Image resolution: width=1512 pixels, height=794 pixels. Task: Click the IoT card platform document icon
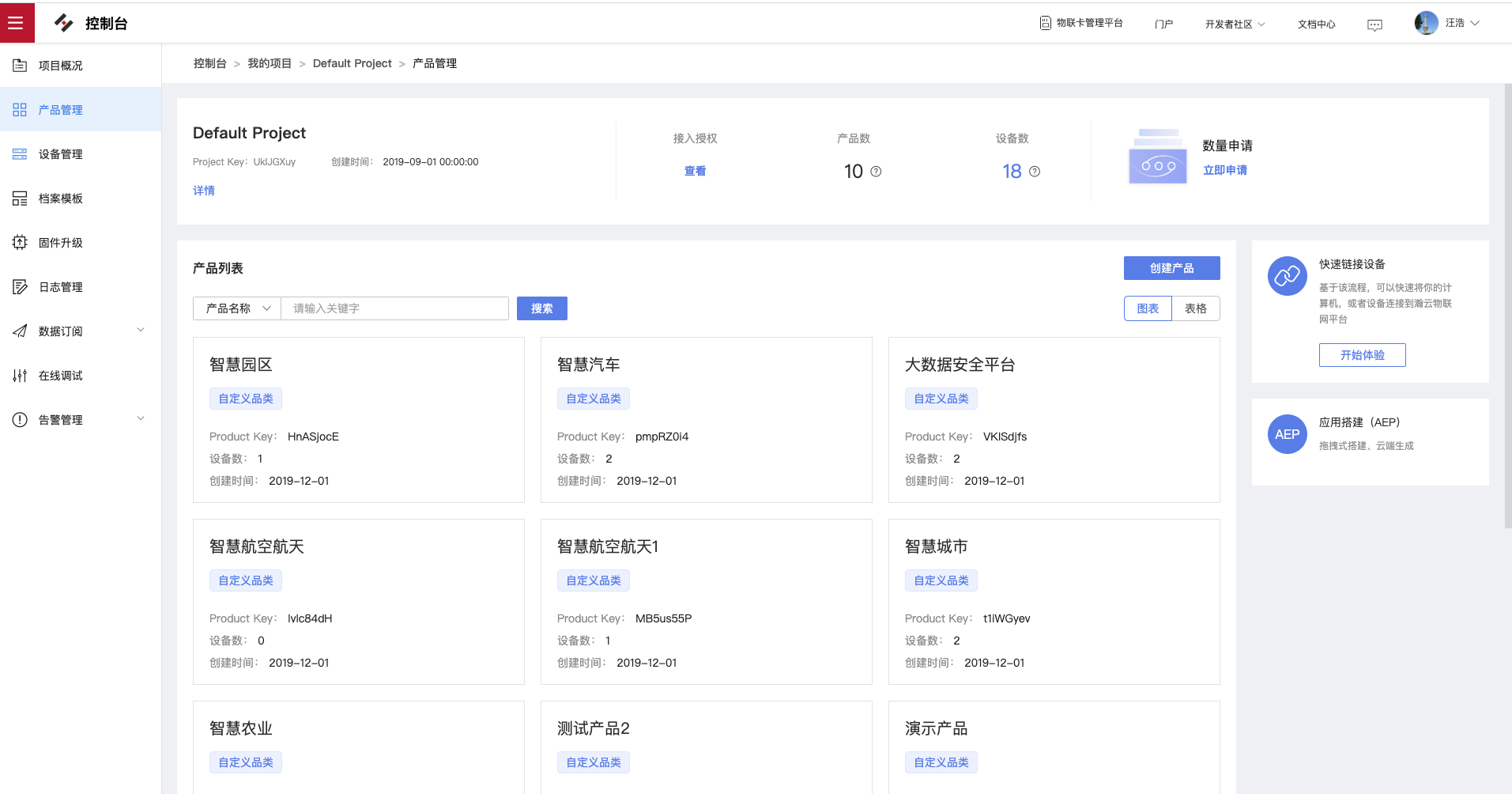[x=1046, y=23]
